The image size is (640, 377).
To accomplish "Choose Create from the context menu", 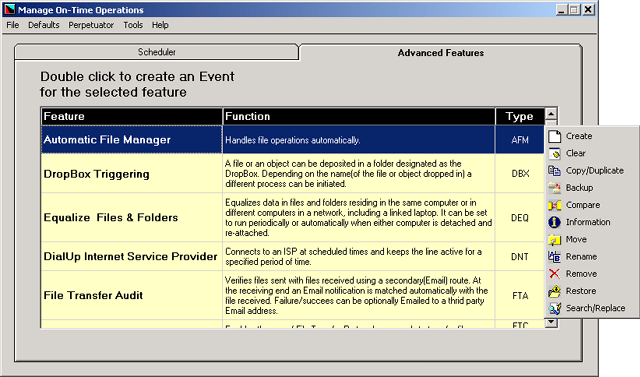I will coord(592,136).
